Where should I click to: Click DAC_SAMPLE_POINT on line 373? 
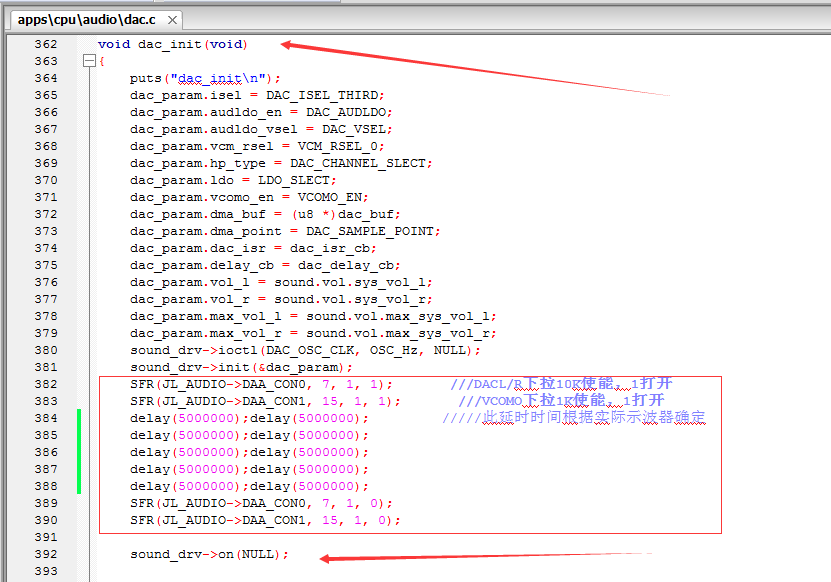coord(370,231)
